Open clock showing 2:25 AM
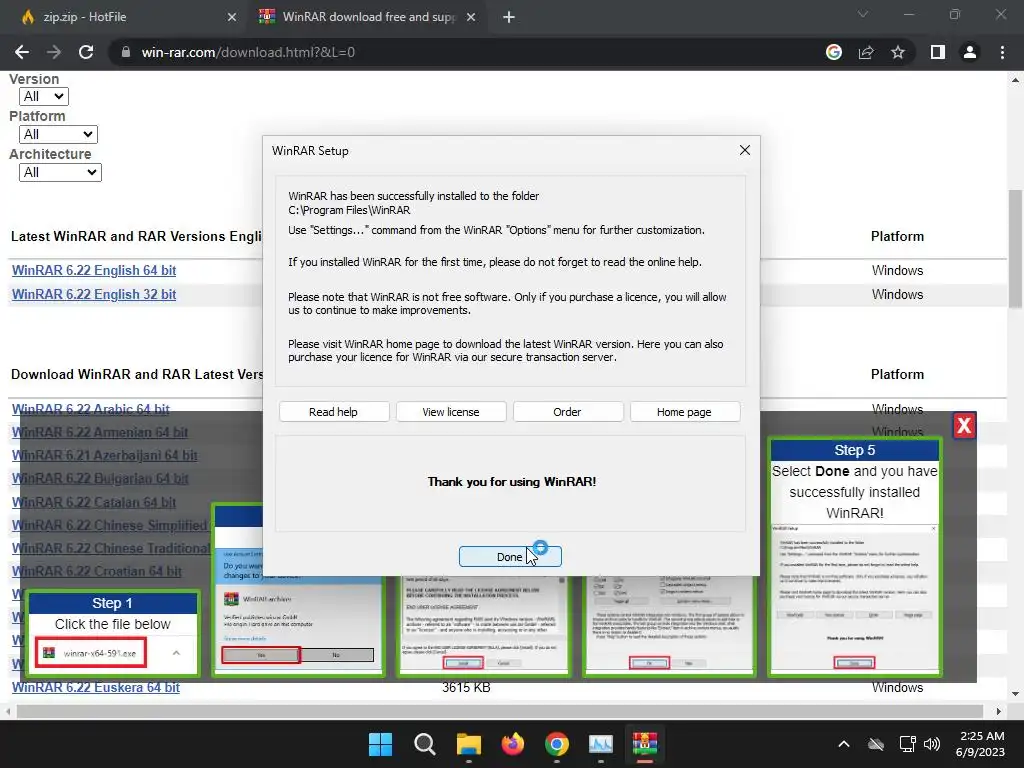 click(980, 744)
